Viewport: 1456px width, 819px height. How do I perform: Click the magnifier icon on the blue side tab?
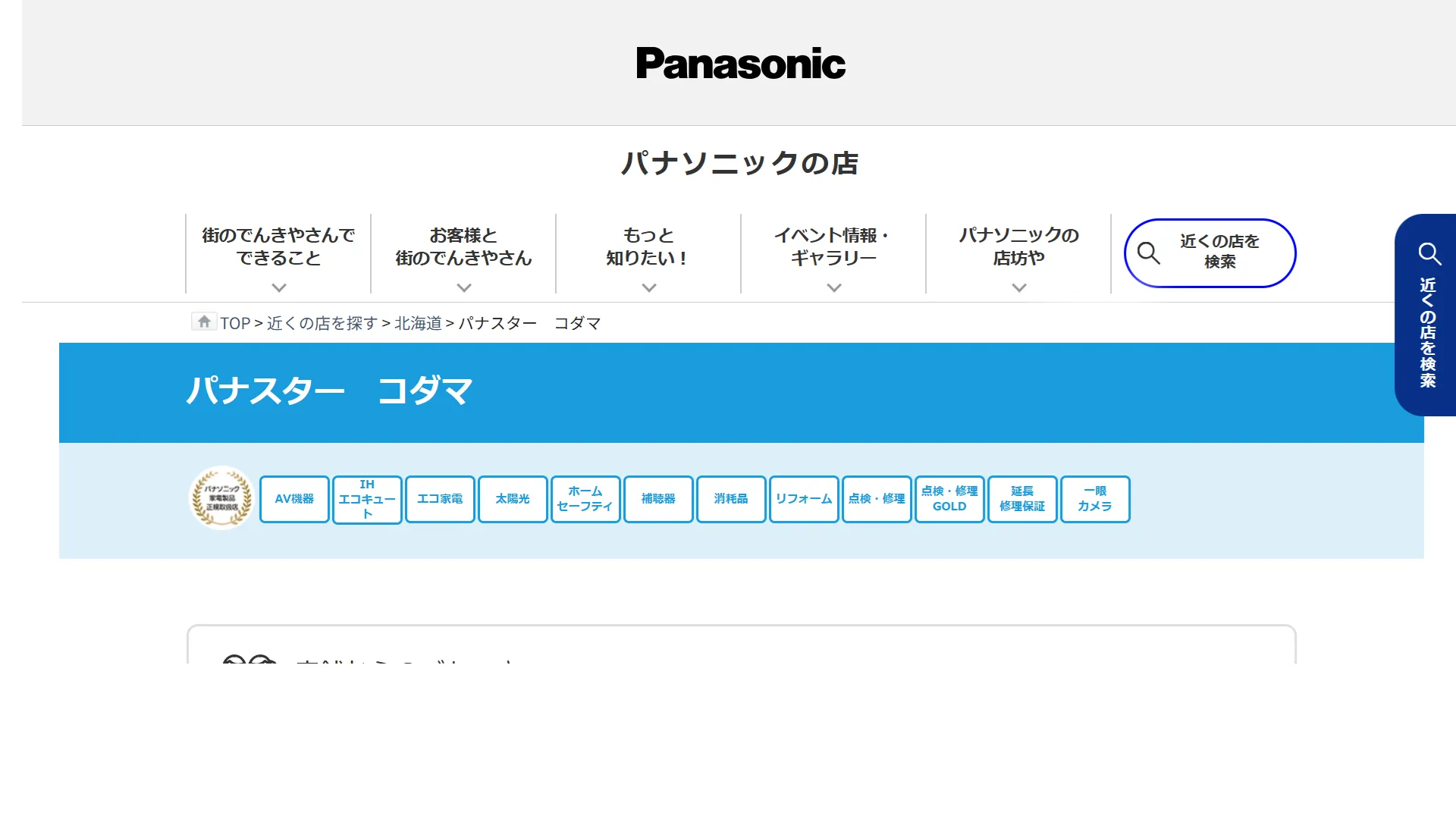[1429, 253]
